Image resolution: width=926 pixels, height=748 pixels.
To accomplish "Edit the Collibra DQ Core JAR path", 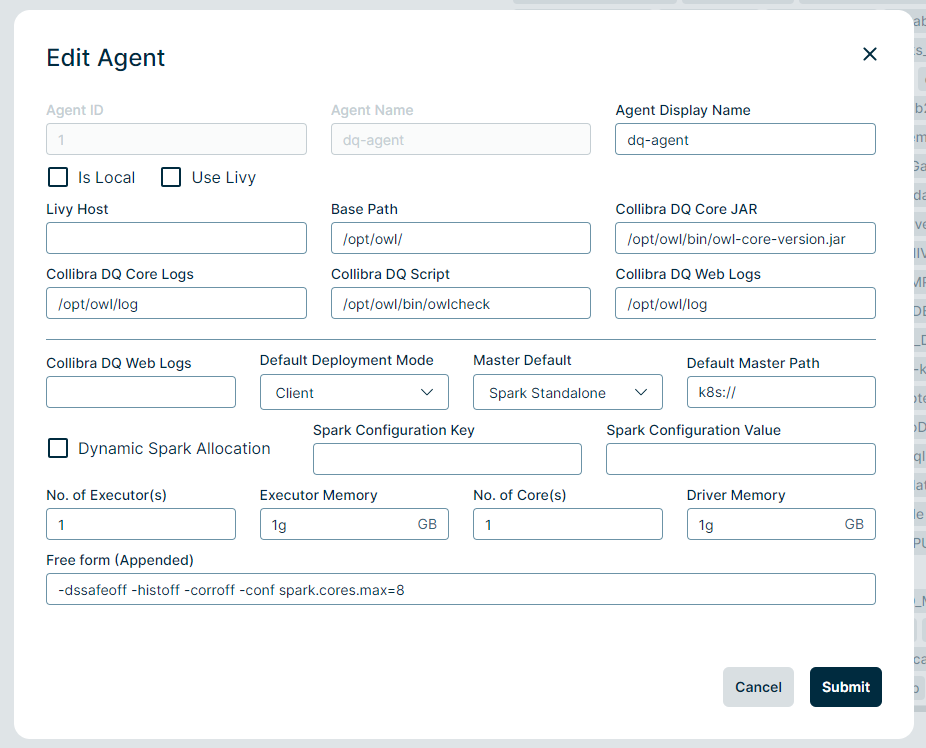I will [744, 238].
